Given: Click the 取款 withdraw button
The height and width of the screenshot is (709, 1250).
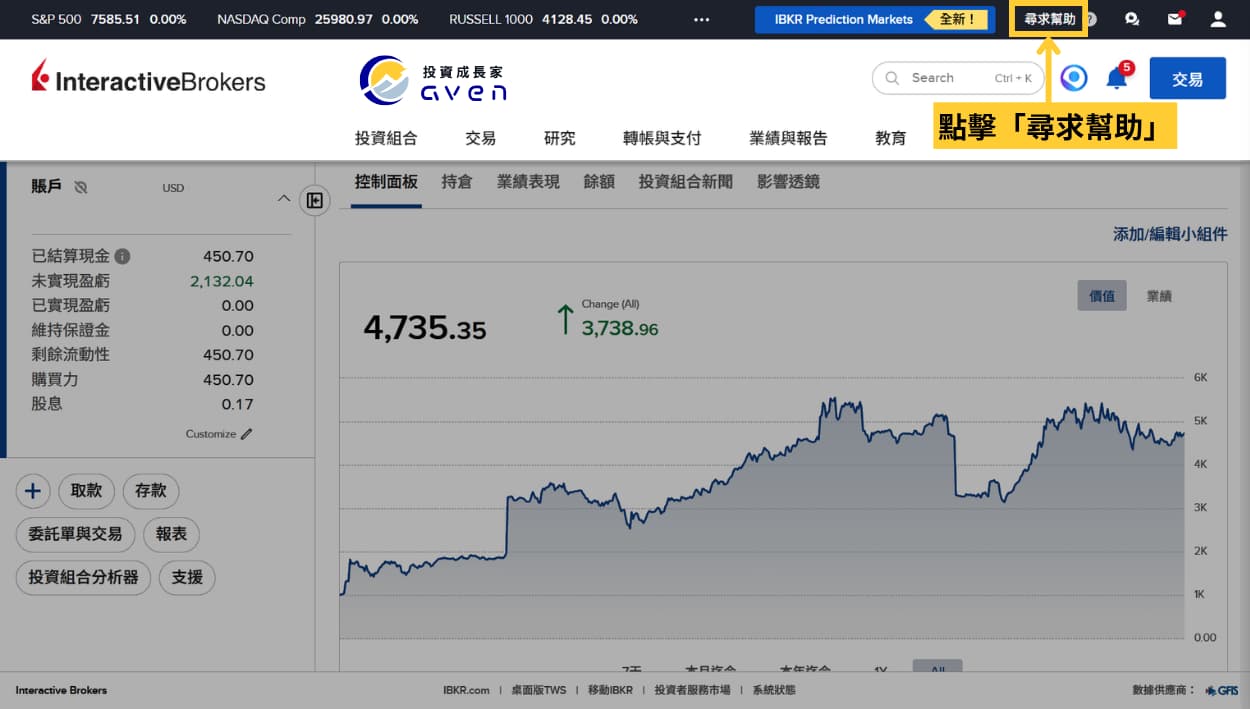Looking at the screenshot, I should (87, 491).
